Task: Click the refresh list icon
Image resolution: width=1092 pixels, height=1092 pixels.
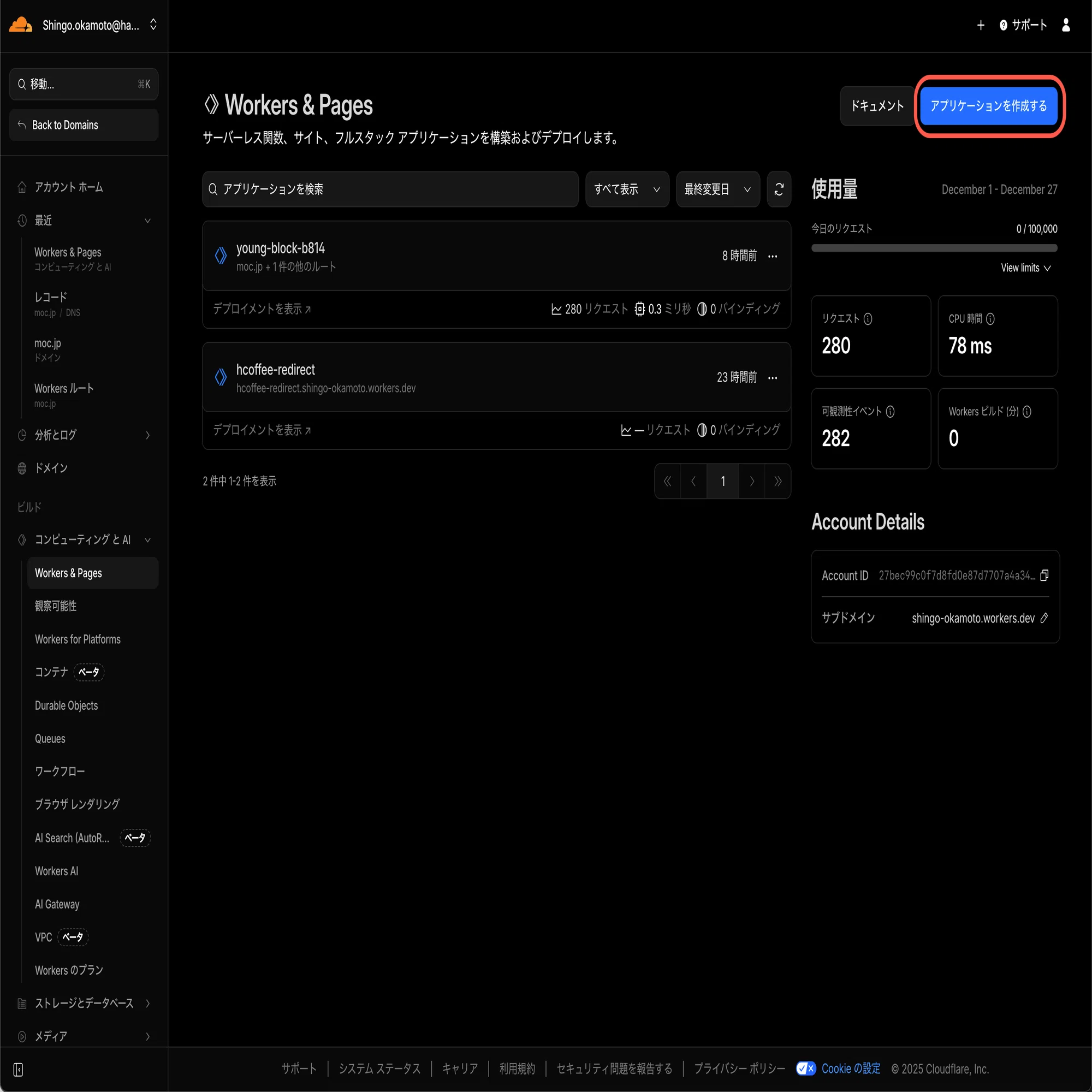Action: coord(778,189)
